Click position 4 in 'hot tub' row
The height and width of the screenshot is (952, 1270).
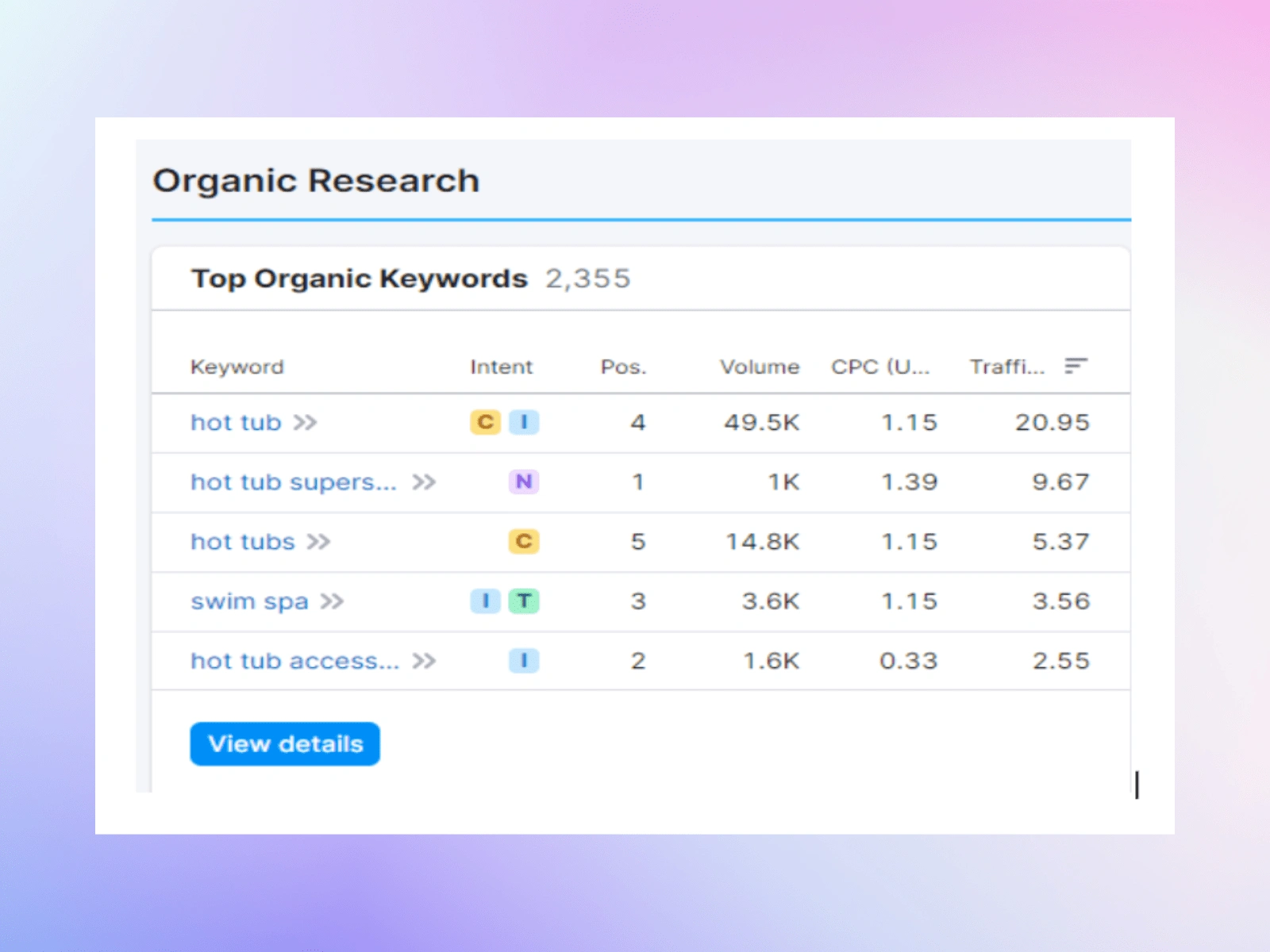638,422
